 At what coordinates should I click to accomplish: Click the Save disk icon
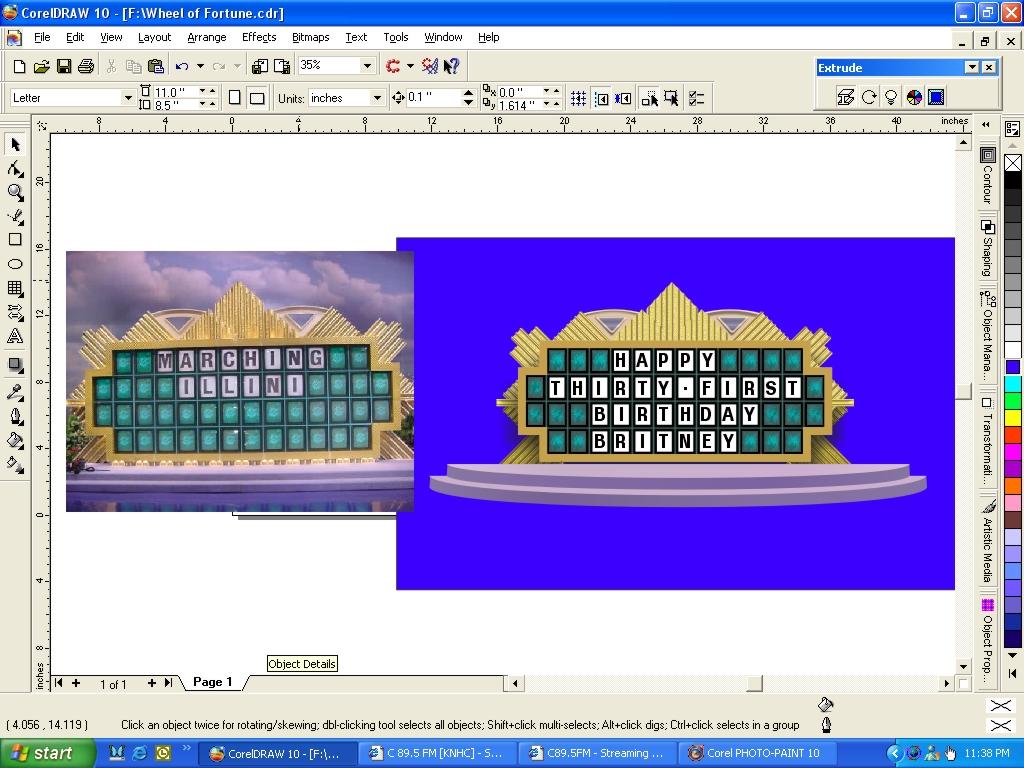tap(64, 66)
